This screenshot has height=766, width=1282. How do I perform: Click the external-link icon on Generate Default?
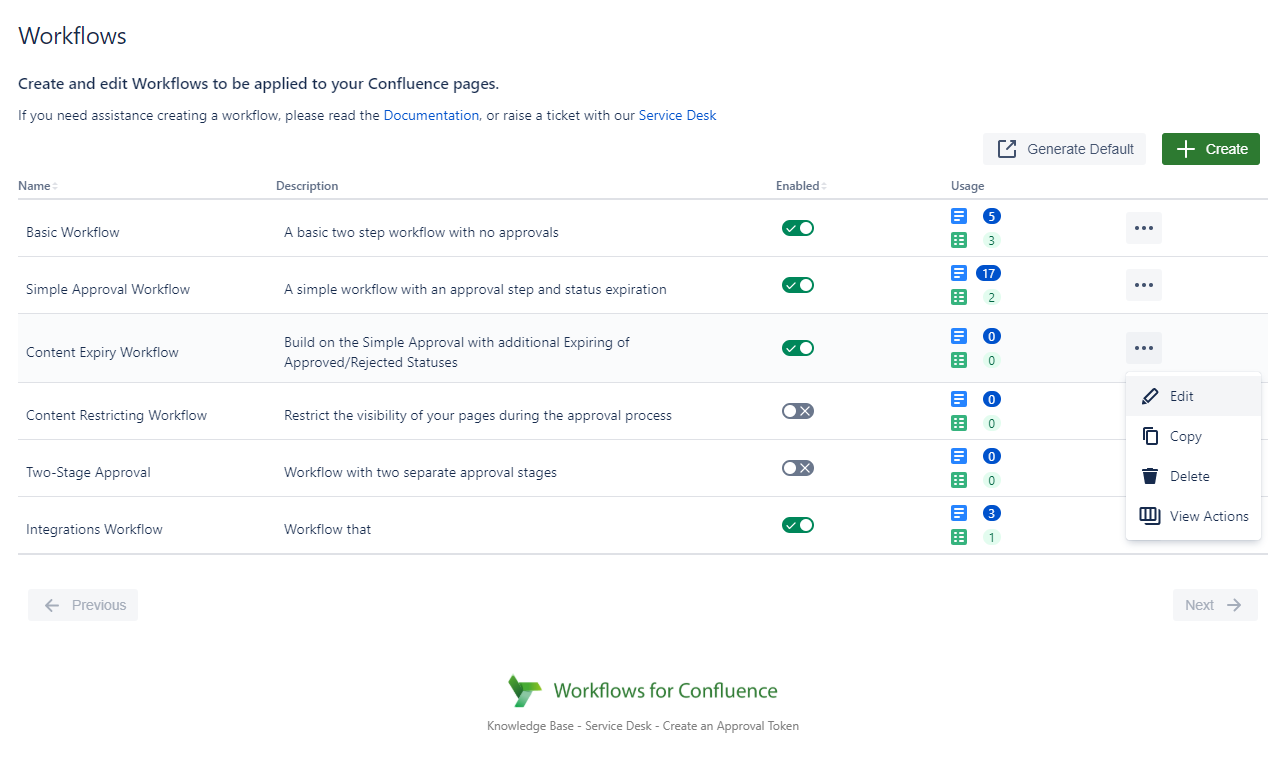(1006, 148)
